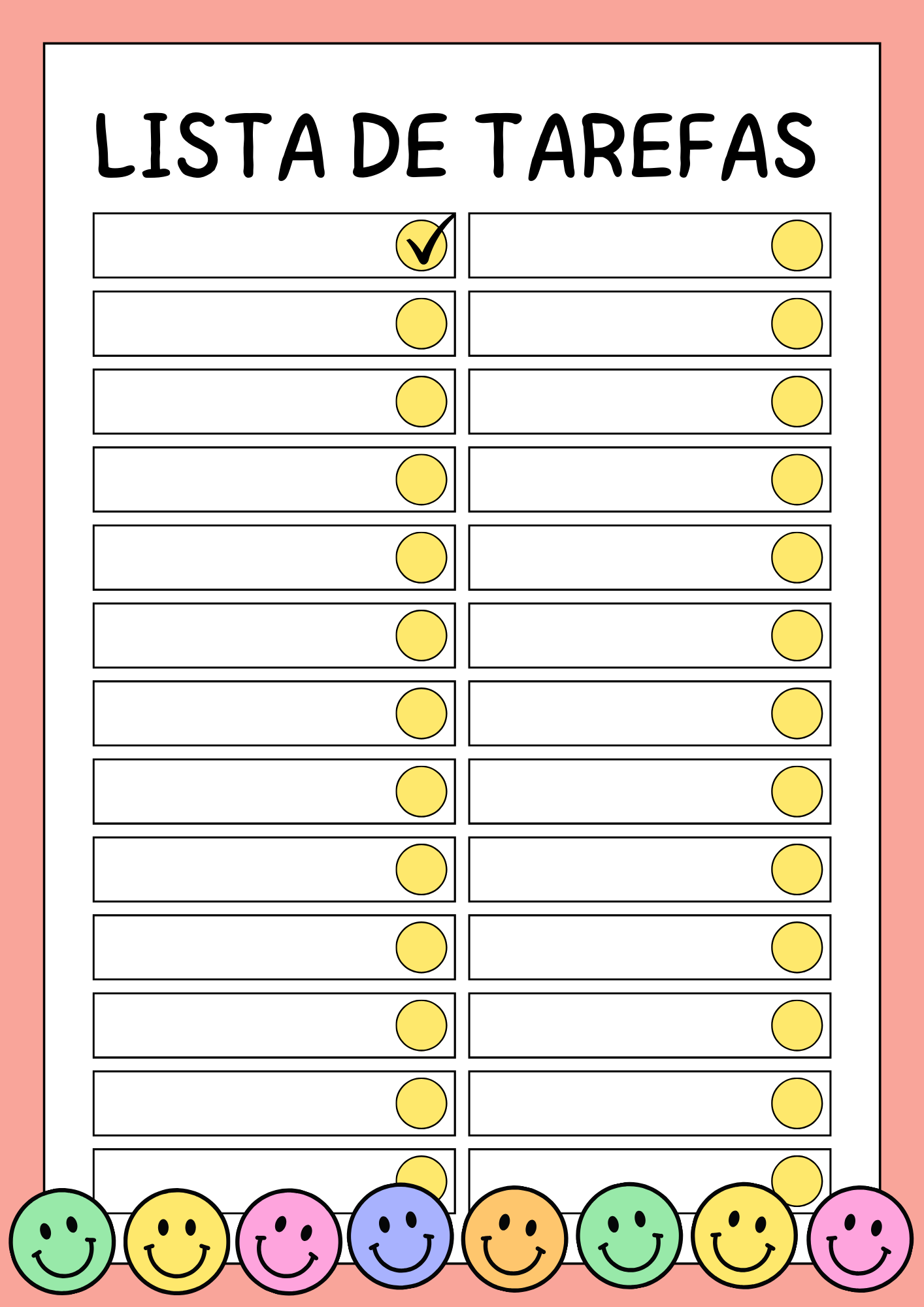
Task: Check the seventh circle in left column
Action: click(421, 713)
